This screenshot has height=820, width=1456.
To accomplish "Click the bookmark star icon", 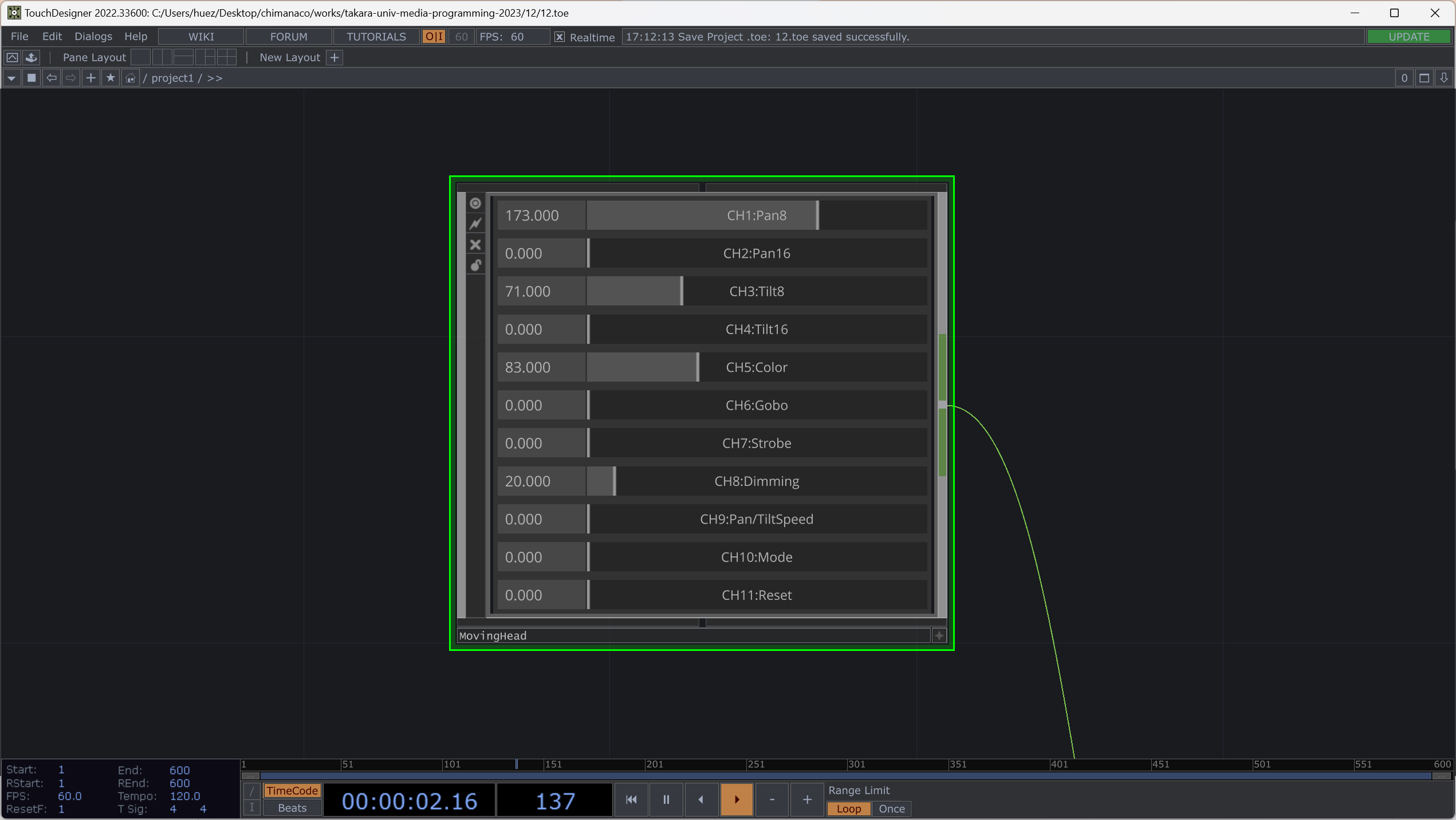I will 111,78.
